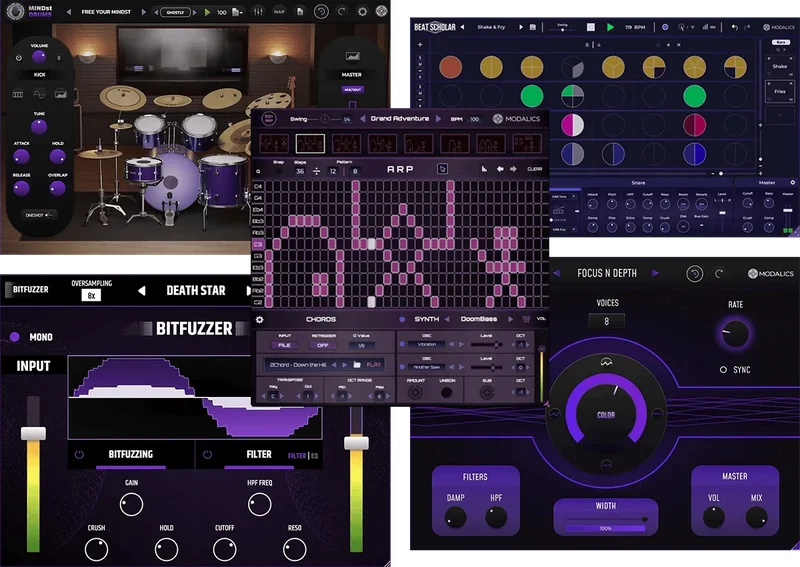
Task: Click the WIDTH slider in Focus N Depth
Action: (x=605, y=519)
